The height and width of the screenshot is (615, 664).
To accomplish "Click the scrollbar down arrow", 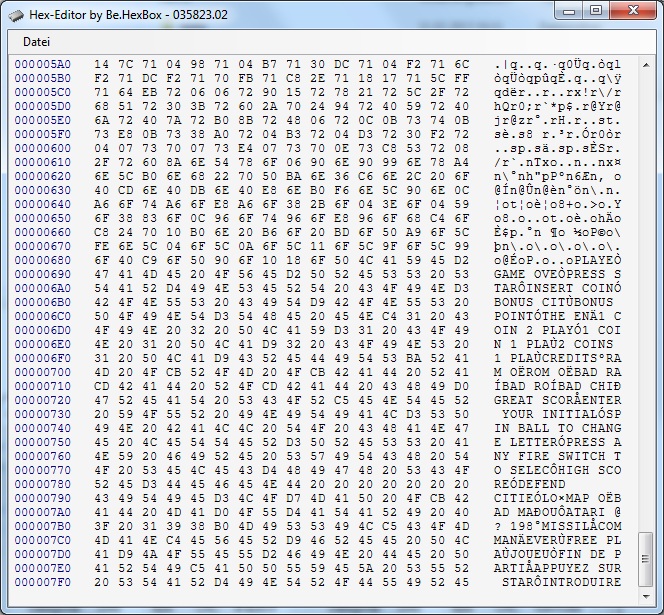I will (x=648, y=588).
